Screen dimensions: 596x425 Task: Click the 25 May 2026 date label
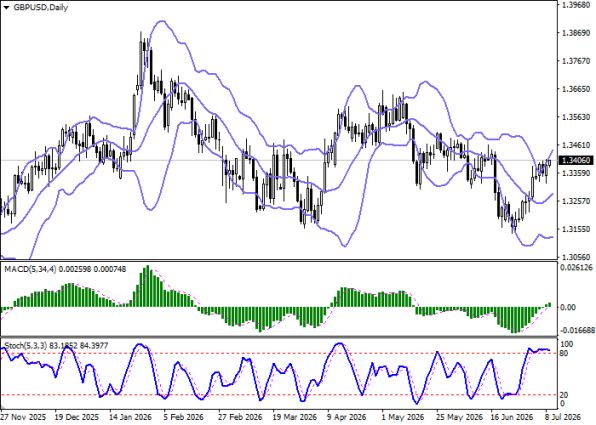click(460, 417)
